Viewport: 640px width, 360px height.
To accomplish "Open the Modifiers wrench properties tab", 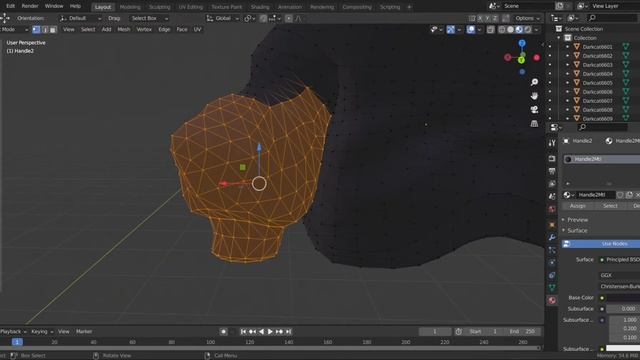I will point(552,237).
